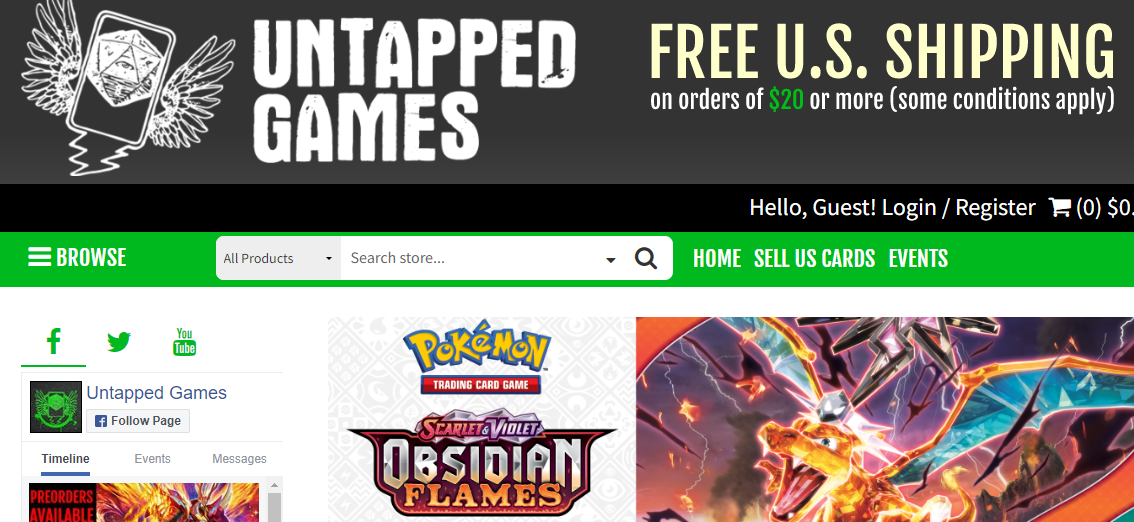Click the BROWSE hamburger menu icon
The height and width of the screenshot is (522, 1134).
coord(39,257)
